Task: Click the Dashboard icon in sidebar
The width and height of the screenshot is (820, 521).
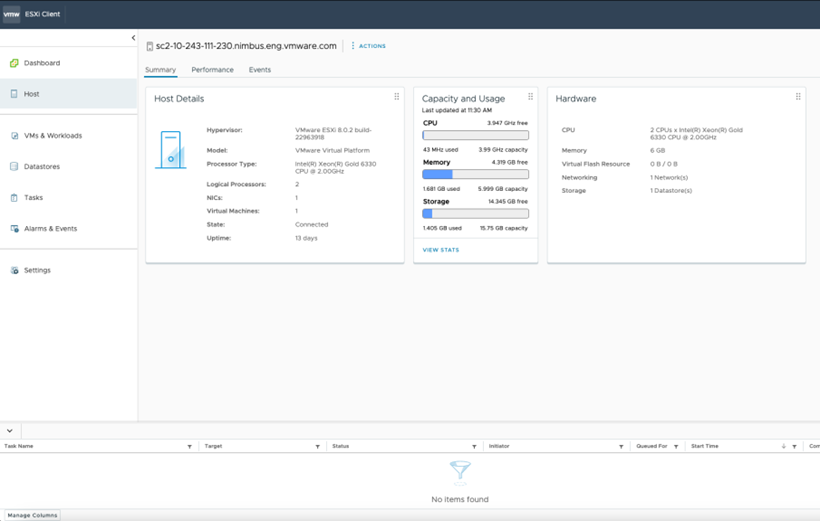Action: pyautogui.click(x=14, y=63)
